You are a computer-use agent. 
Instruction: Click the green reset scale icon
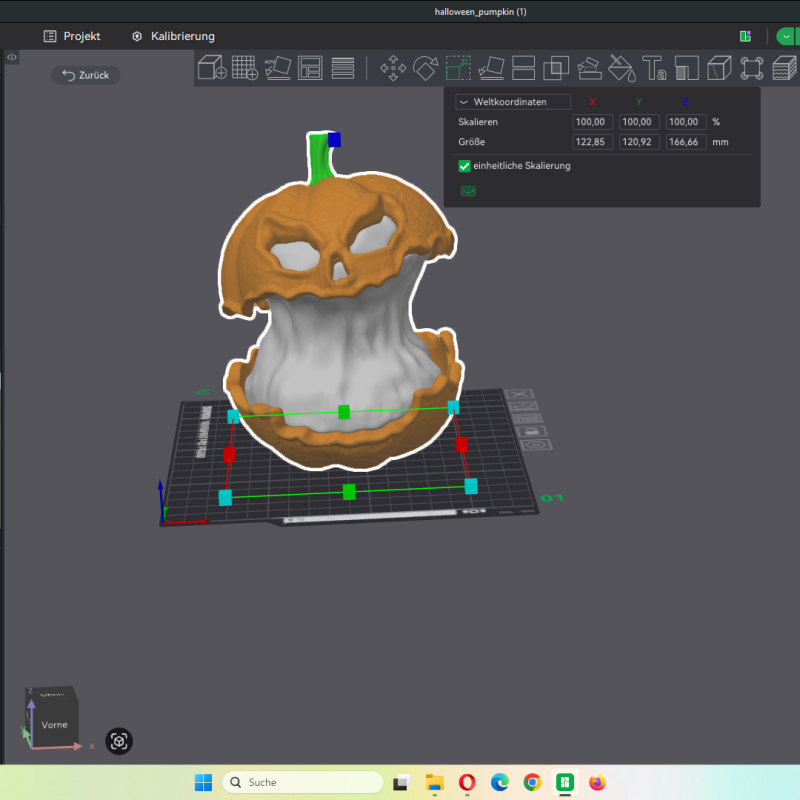pos(467,190)
